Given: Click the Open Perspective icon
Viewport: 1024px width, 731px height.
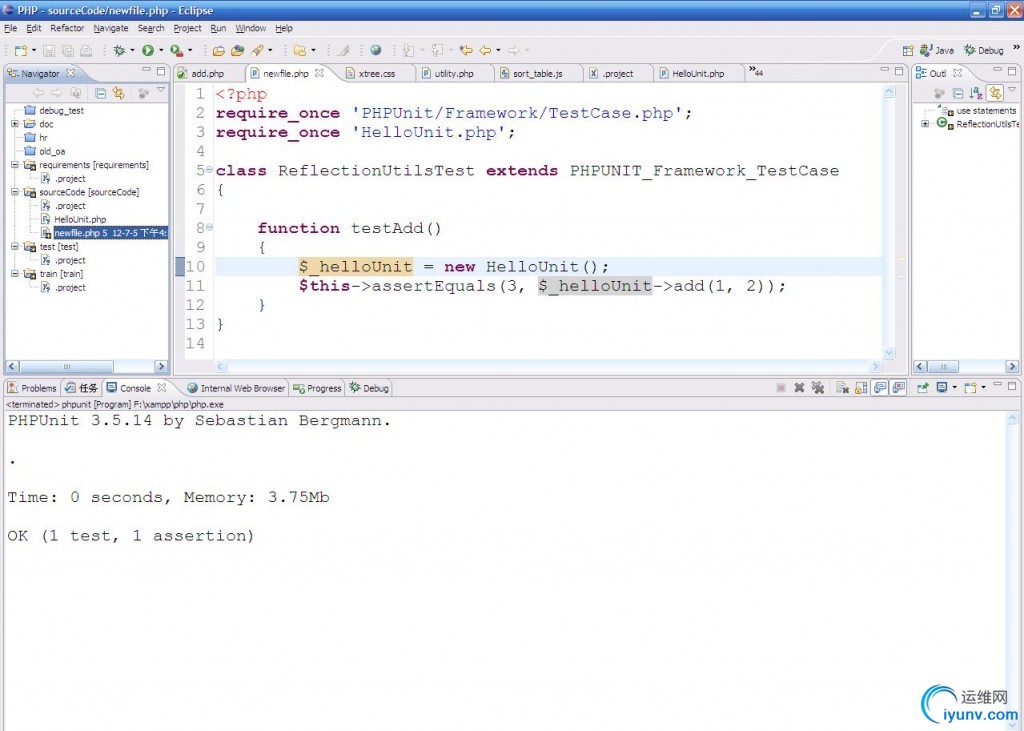Looking at the screenshot, I should 908,50.
